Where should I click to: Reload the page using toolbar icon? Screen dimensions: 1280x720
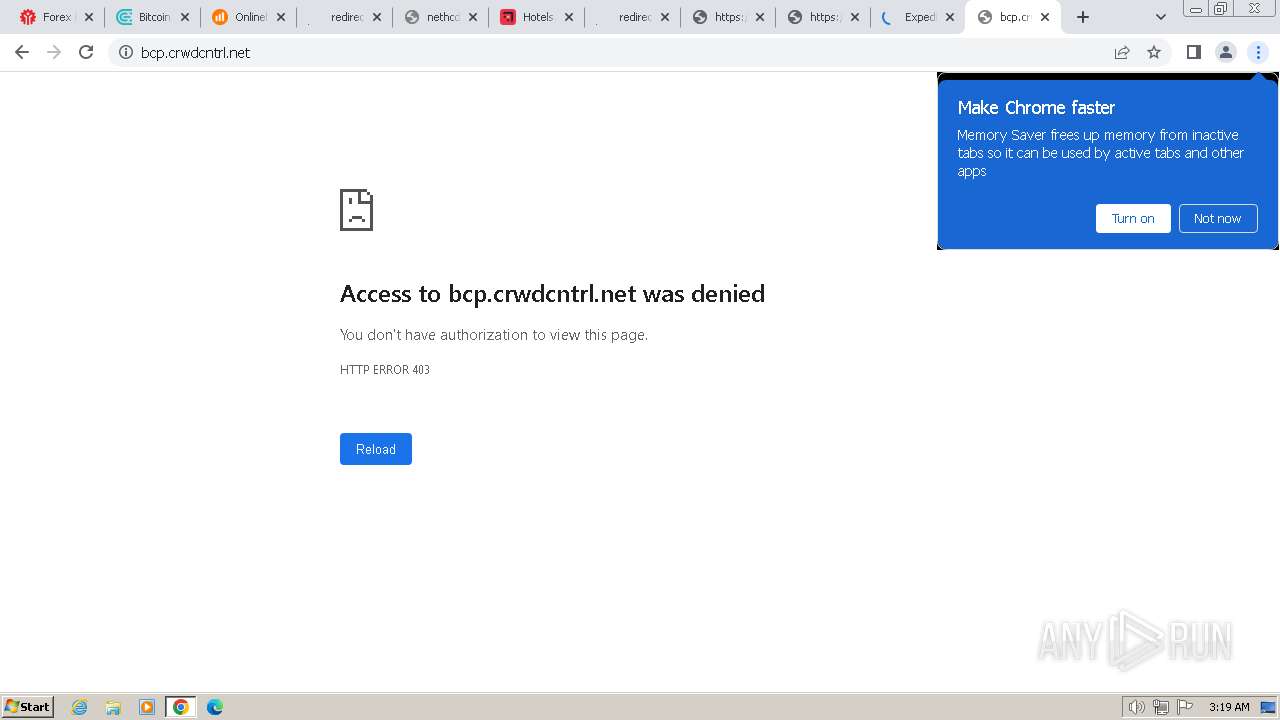[x=86, y=52]
